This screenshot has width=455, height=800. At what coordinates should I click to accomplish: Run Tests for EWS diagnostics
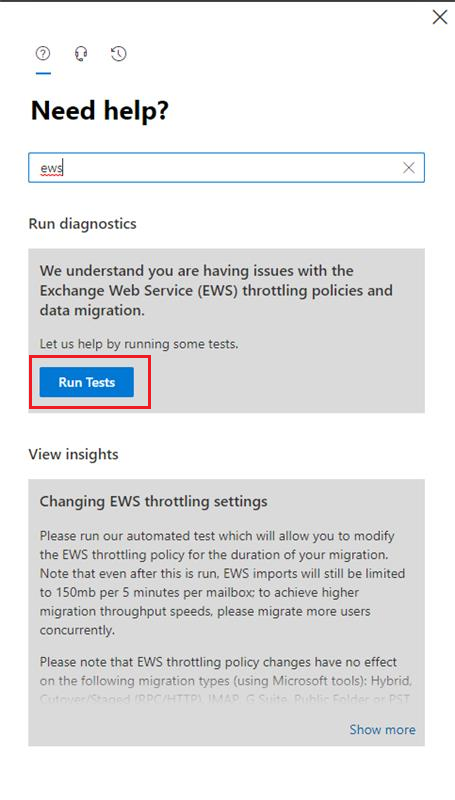tap(87, 382)
